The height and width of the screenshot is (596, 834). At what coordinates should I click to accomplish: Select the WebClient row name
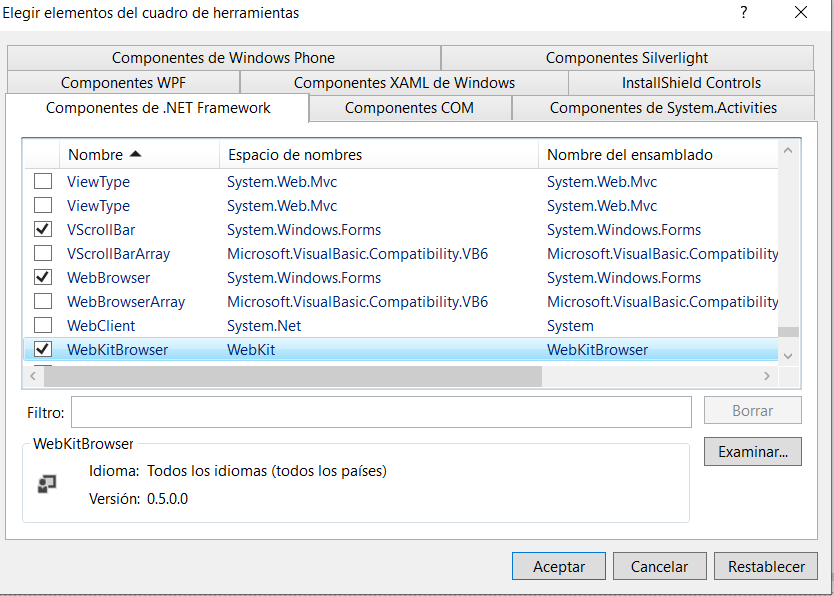[x=101, y=325]
